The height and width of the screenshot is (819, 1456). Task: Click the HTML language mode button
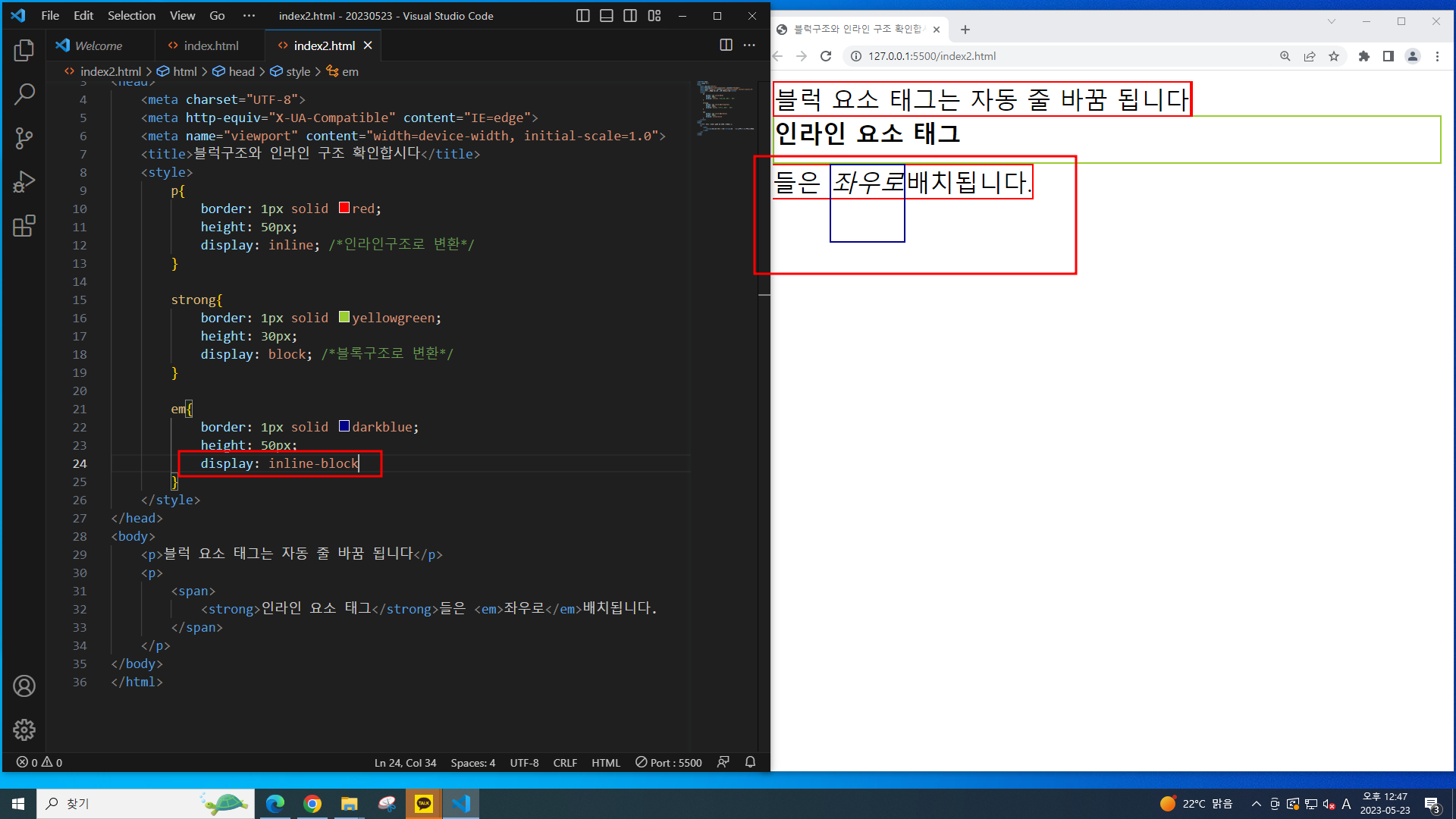(605, 762)
